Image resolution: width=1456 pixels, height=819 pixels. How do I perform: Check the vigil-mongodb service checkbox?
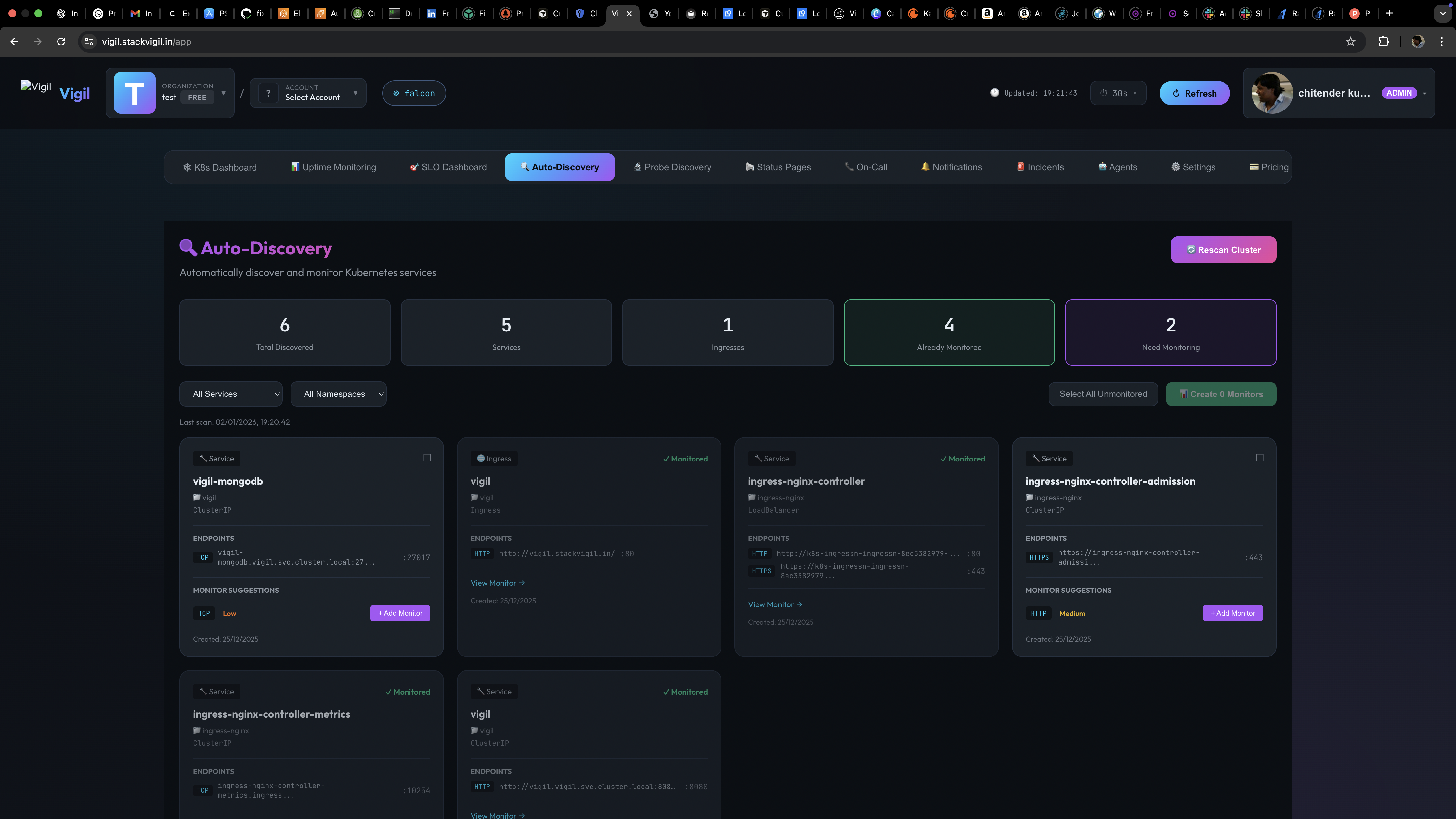pos(427,458)
